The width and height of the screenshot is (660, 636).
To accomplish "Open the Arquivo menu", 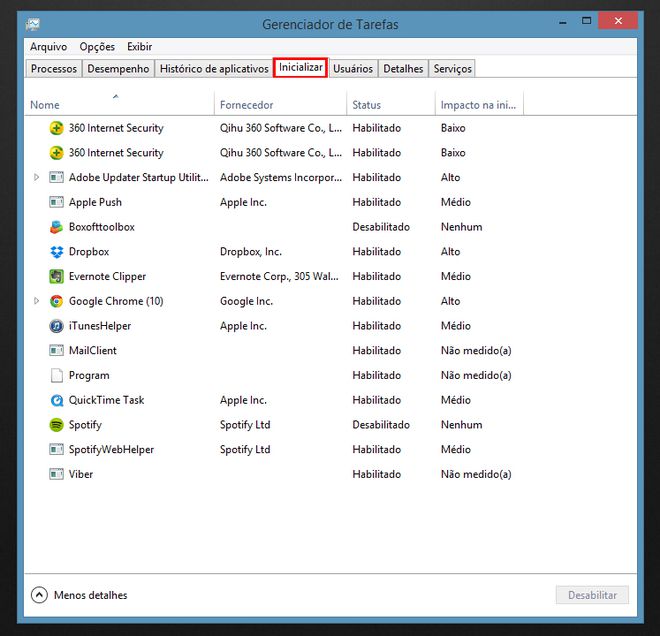I will click(x=48, y=47).
